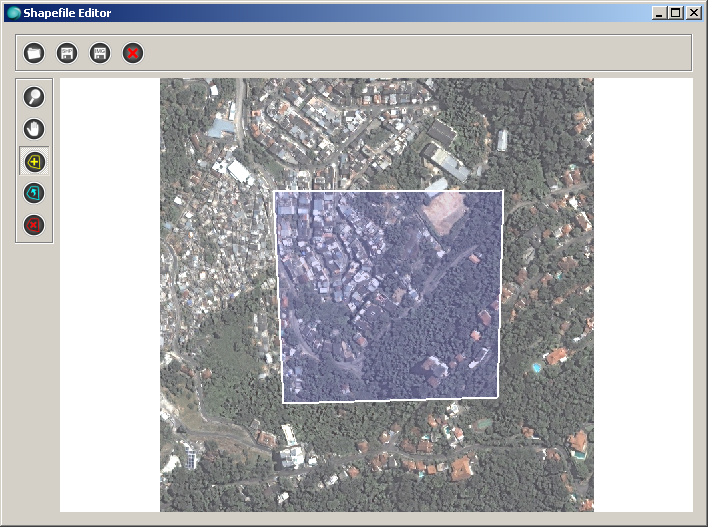
Task: Save image with IMG disk icon
Action: [x=100, y=53]
